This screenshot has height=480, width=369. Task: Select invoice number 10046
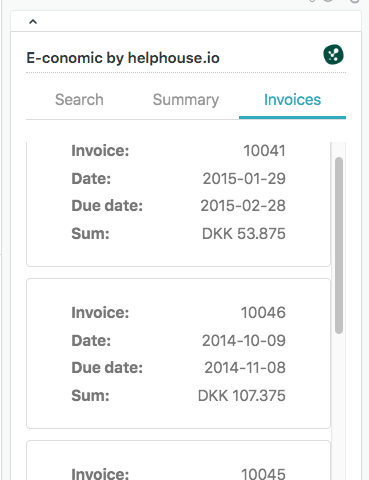coord(263,313)
